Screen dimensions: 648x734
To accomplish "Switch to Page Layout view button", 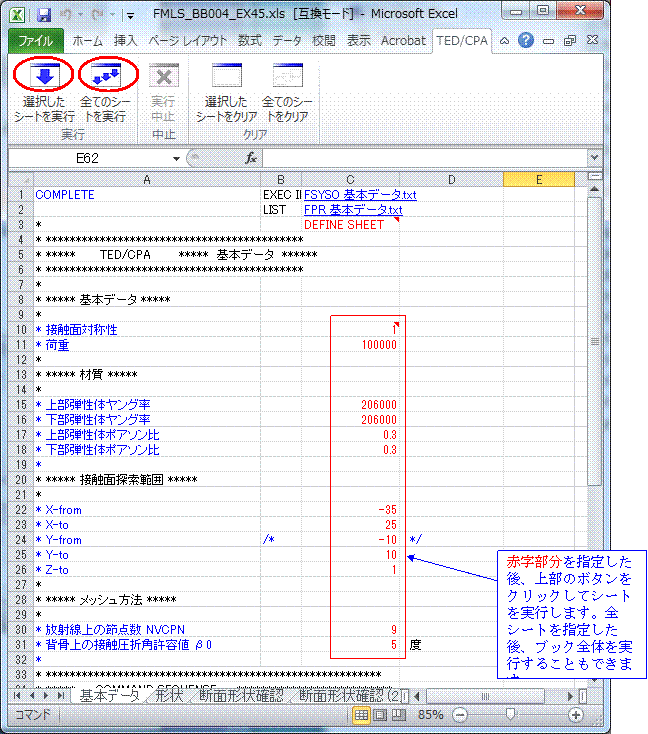I will point(380,715).
